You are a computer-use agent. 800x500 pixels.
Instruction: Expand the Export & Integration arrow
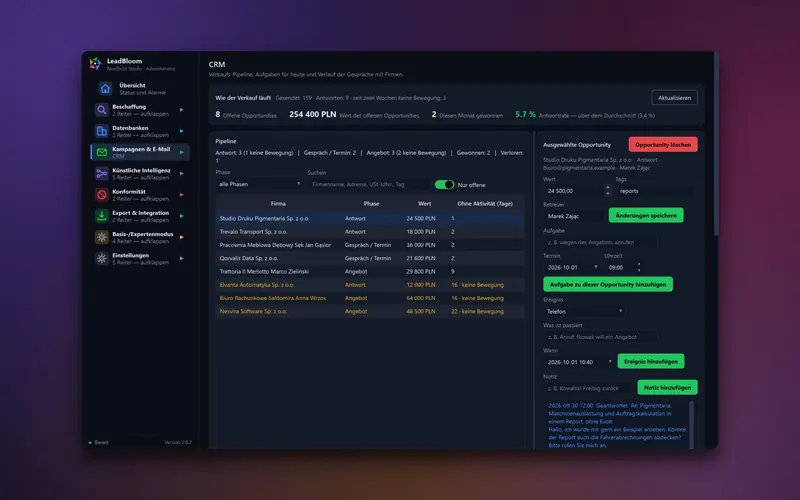tap(182, 216)
